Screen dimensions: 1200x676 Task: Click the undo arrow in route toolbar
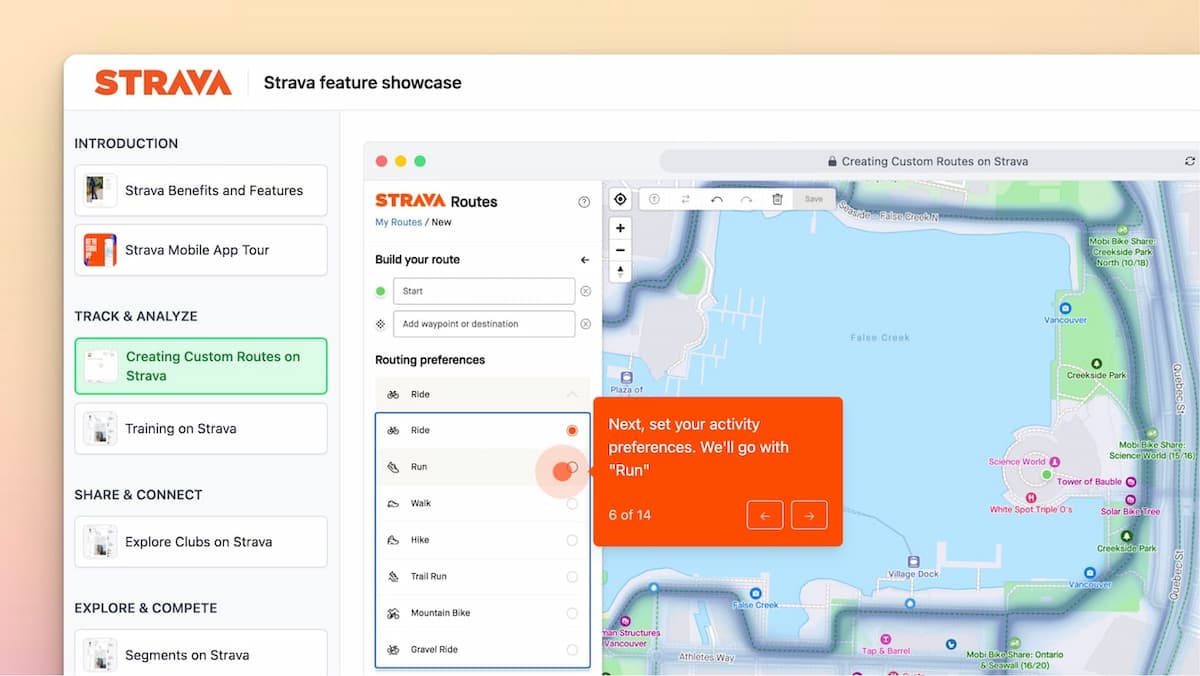[x=716, y=199]
